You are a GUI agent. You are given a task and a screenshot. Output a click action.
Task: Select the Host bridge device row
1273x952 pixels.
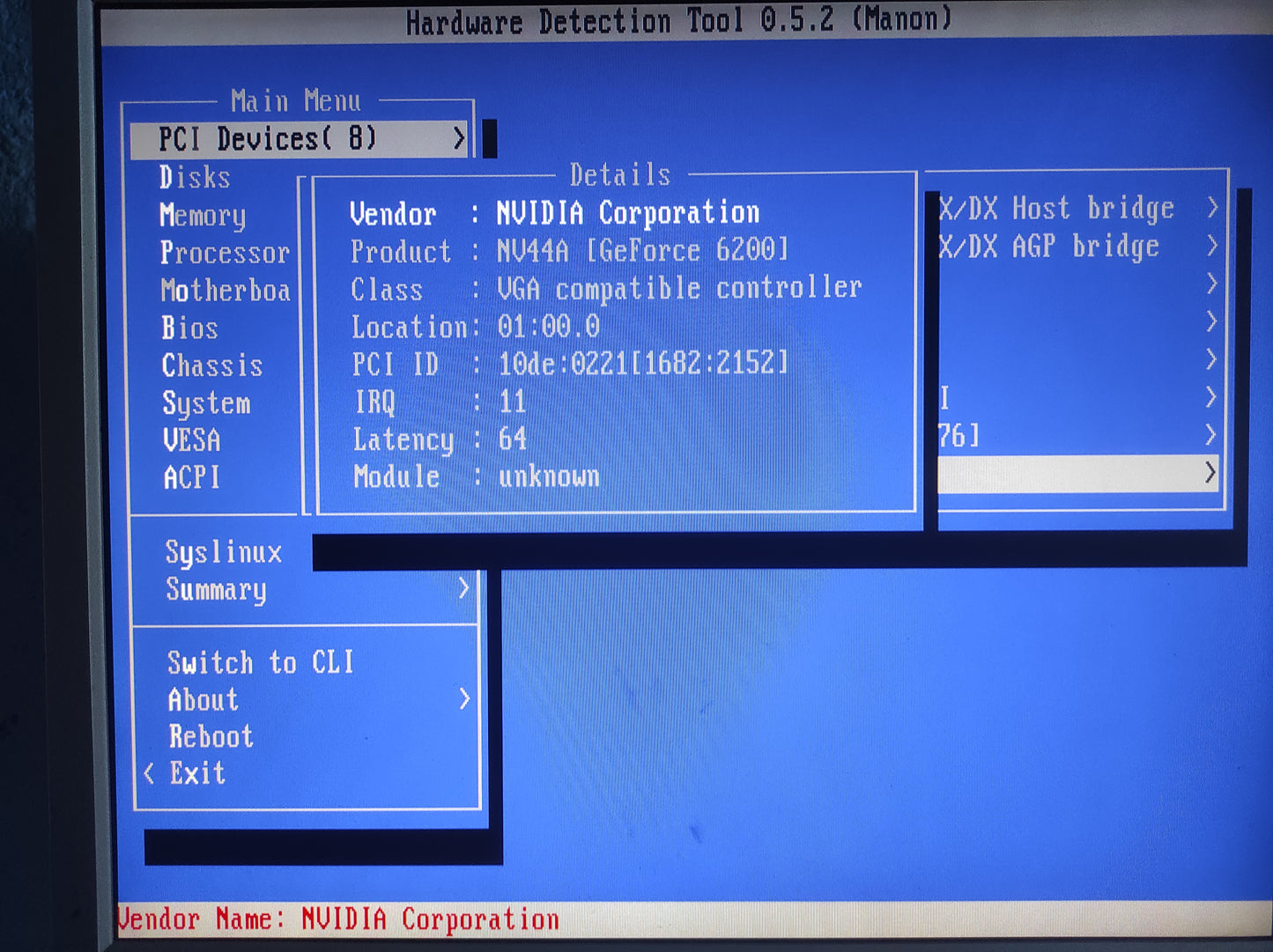tap(1078, 209)
